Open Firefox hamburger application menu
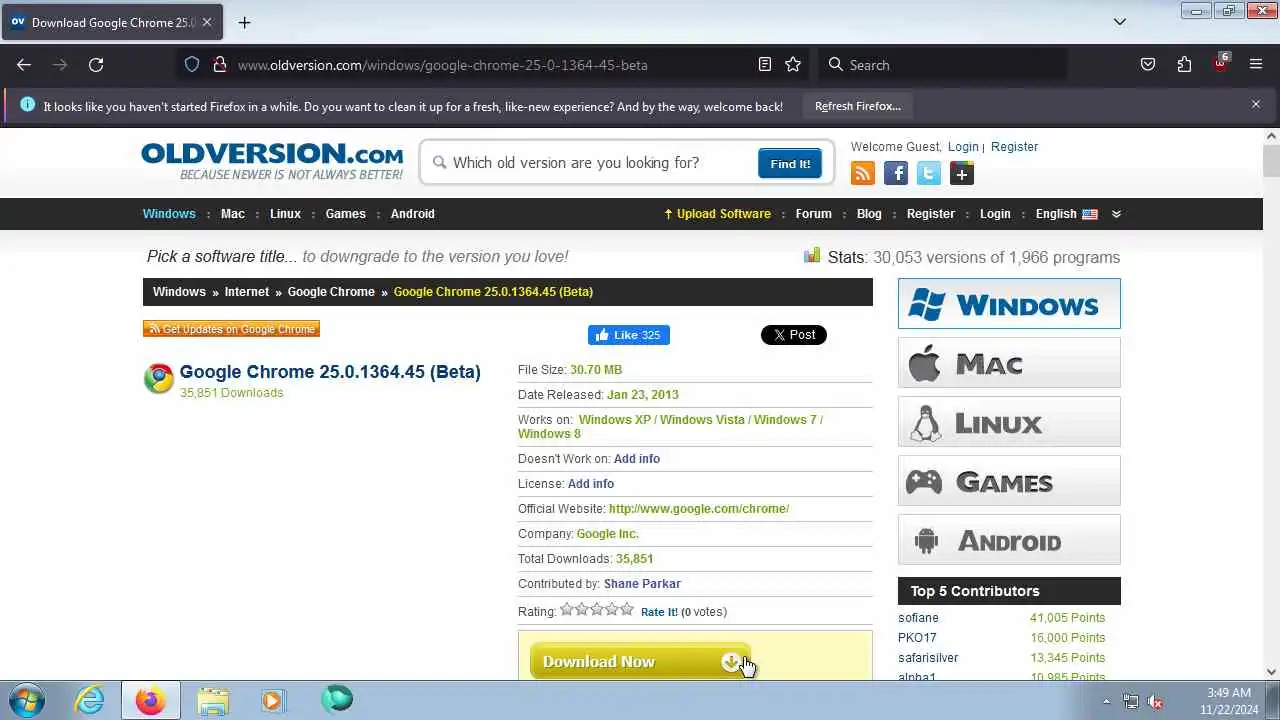Viewport: 1280px width, 720px height. click(x=1256, y=64)
